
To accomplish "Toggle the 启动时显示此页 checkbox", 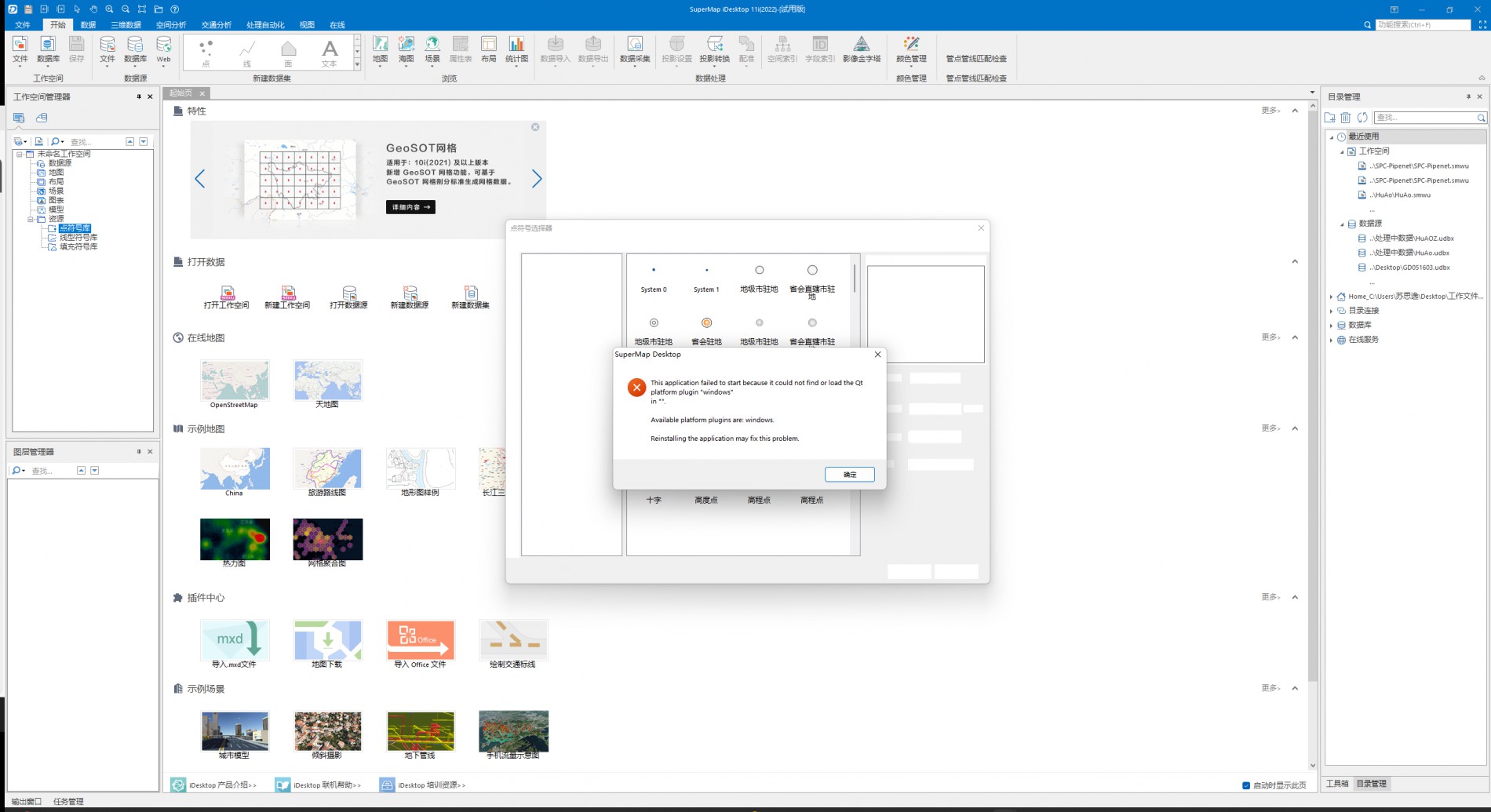I will coord(1246,785).
